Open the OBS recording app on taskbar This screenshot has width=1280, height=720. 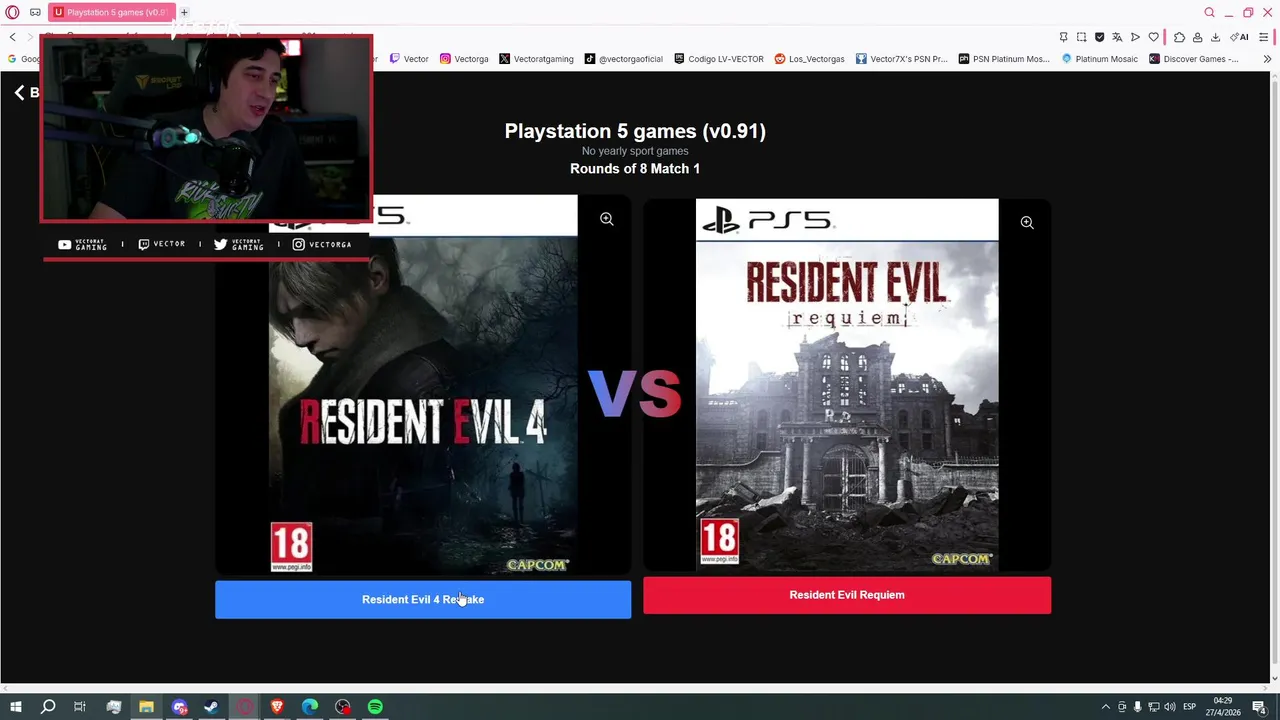point(343,707)
